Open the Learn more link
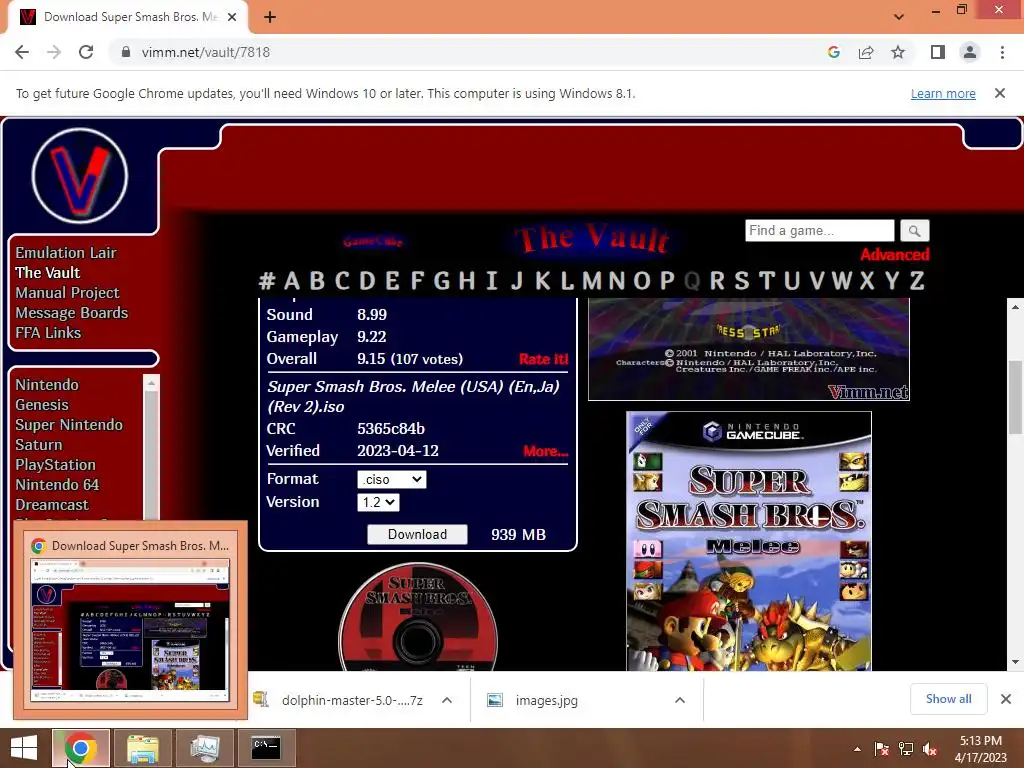This screenshot has height=768, width=1024. [943, 93]
